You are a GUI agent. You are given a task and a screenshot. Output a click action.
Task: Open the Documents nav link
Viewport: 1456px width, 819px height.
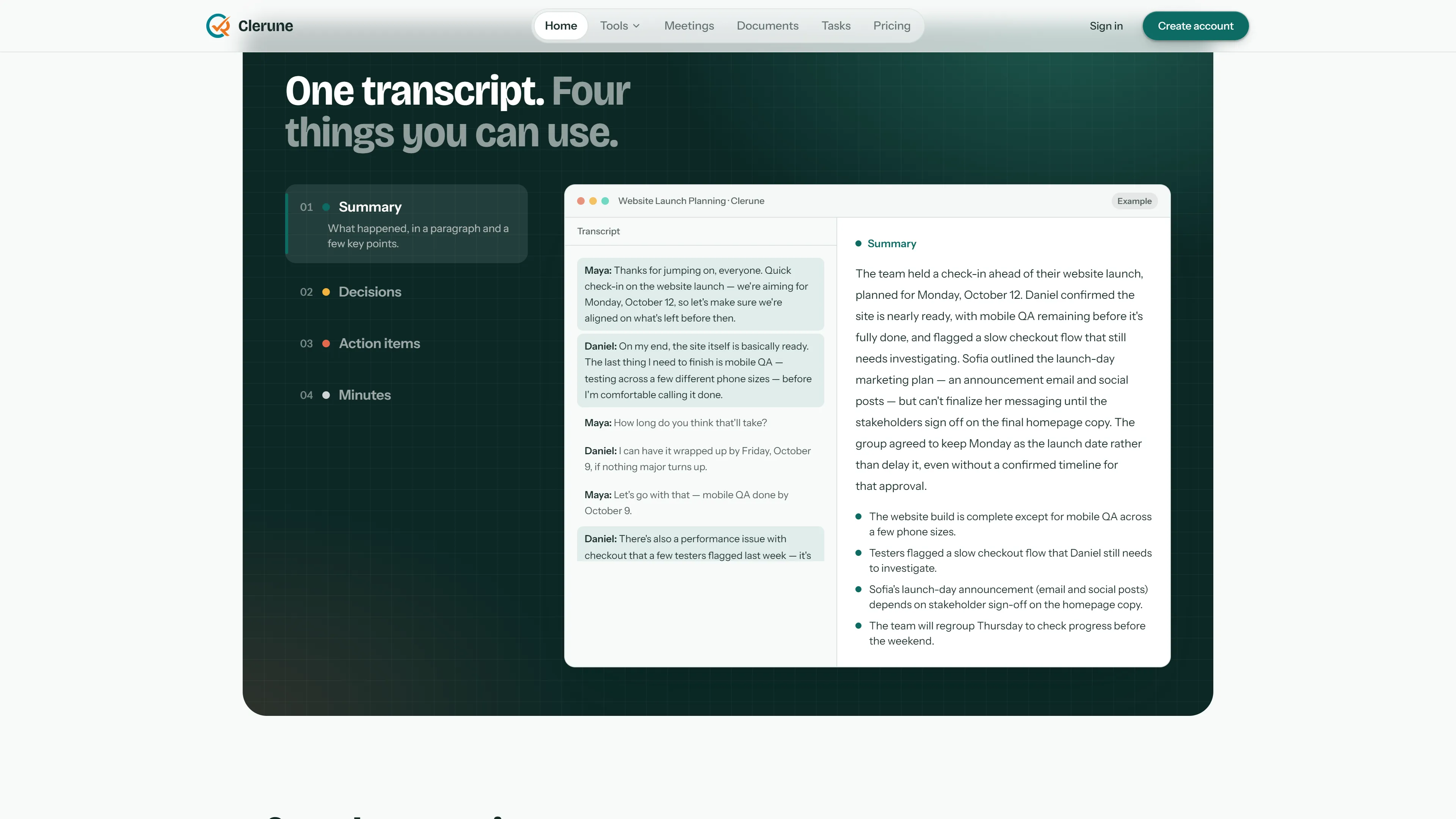pos(767,26)
